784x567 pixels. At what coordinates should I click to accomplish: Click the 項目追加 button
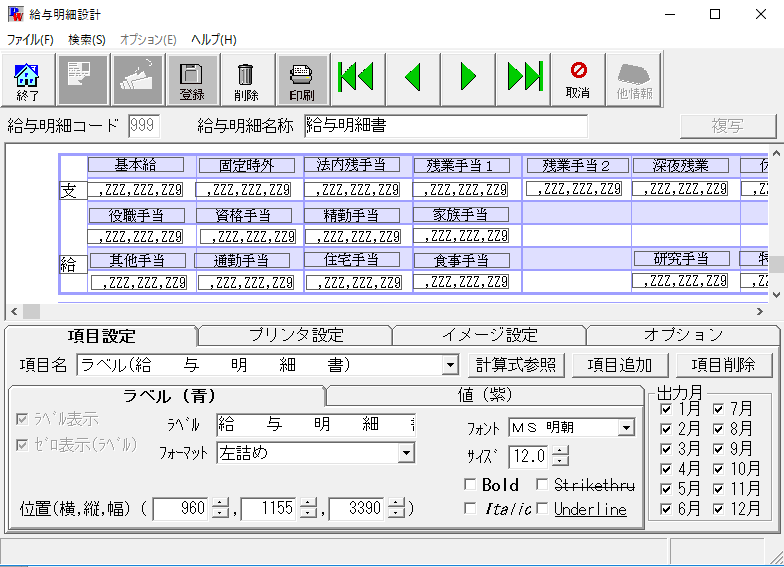point(620,365)
